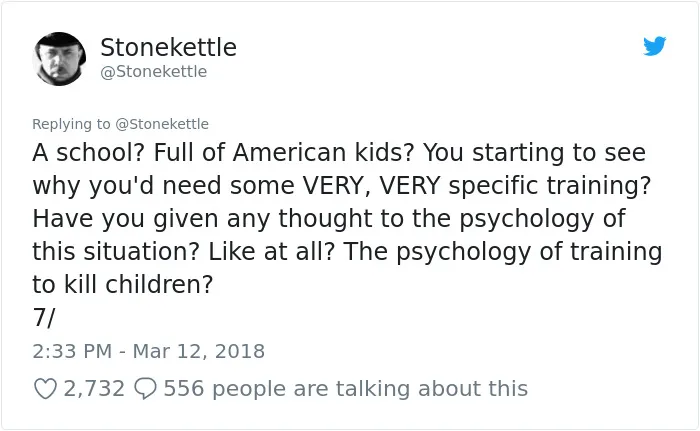Click the Mar 12, 2018 date
The height and width of the screenshot is (431, 700).
(199, 351)
